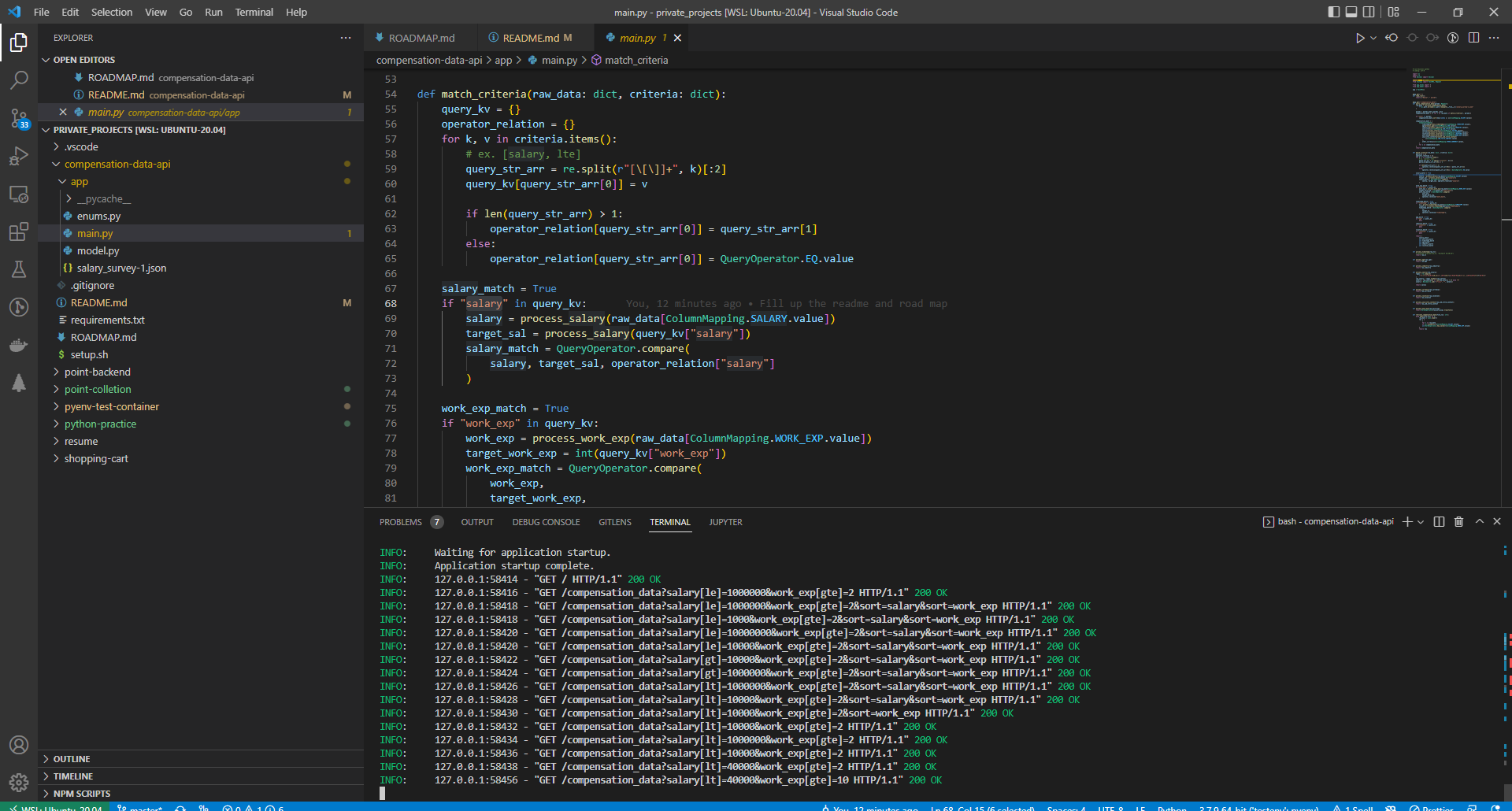The width and height of the screenshot is (1512, 811).
Task: Open Source Control view with 33 badge
Action: point(19,118)
